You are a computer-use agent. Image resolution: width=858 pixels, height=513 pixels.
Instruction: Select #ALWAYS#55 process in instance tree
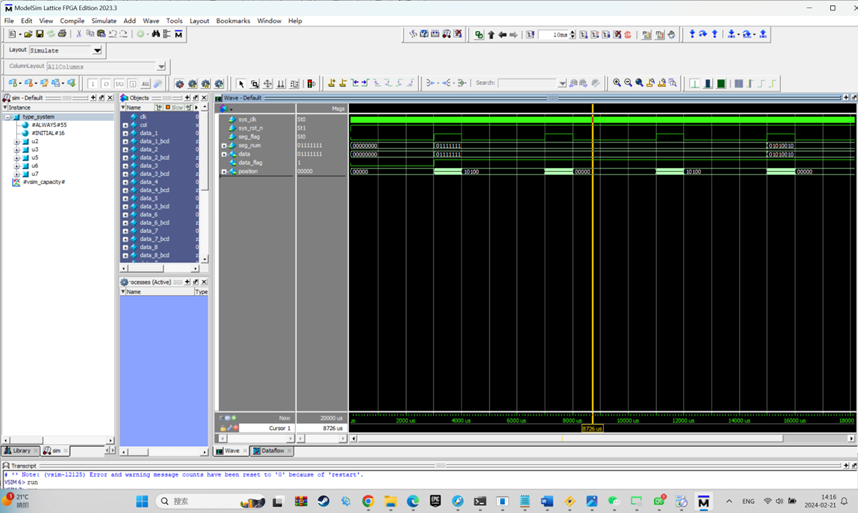49,125
